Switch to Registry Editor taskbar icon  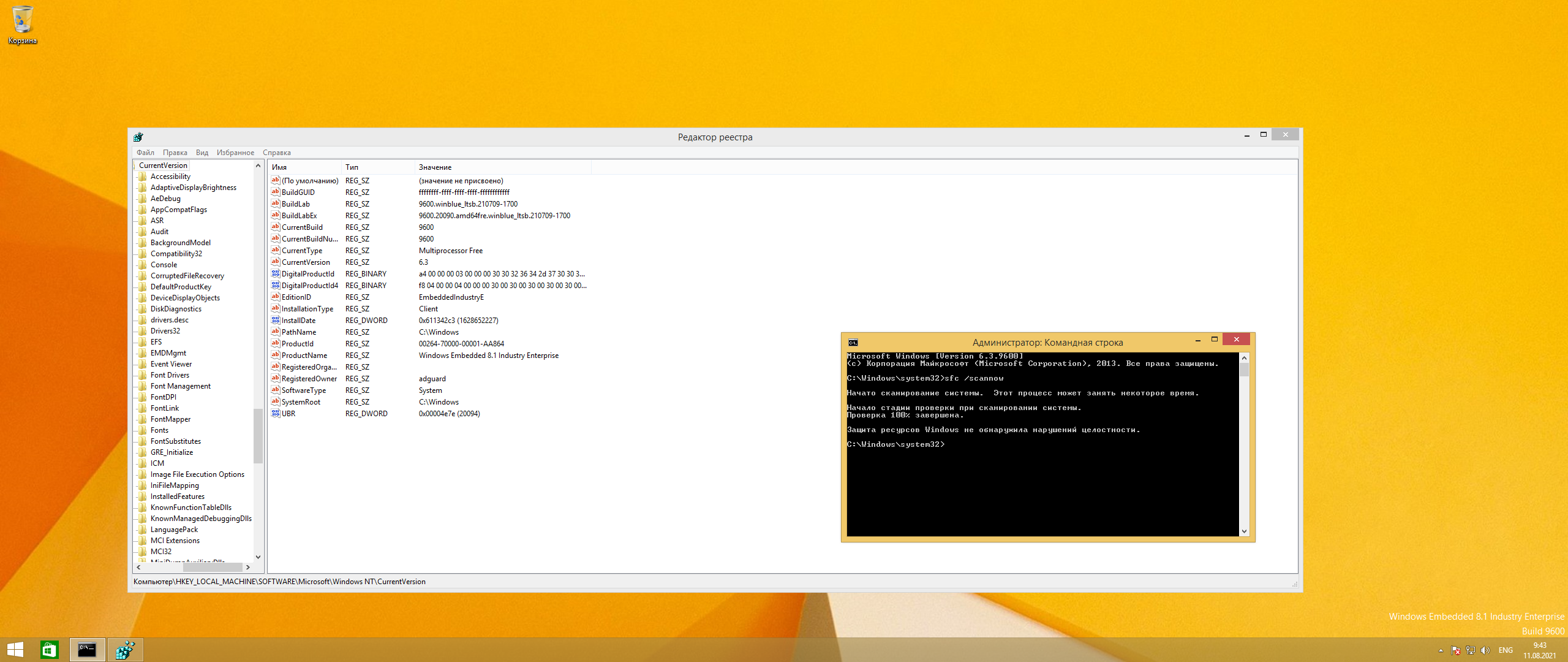(126, 650)
